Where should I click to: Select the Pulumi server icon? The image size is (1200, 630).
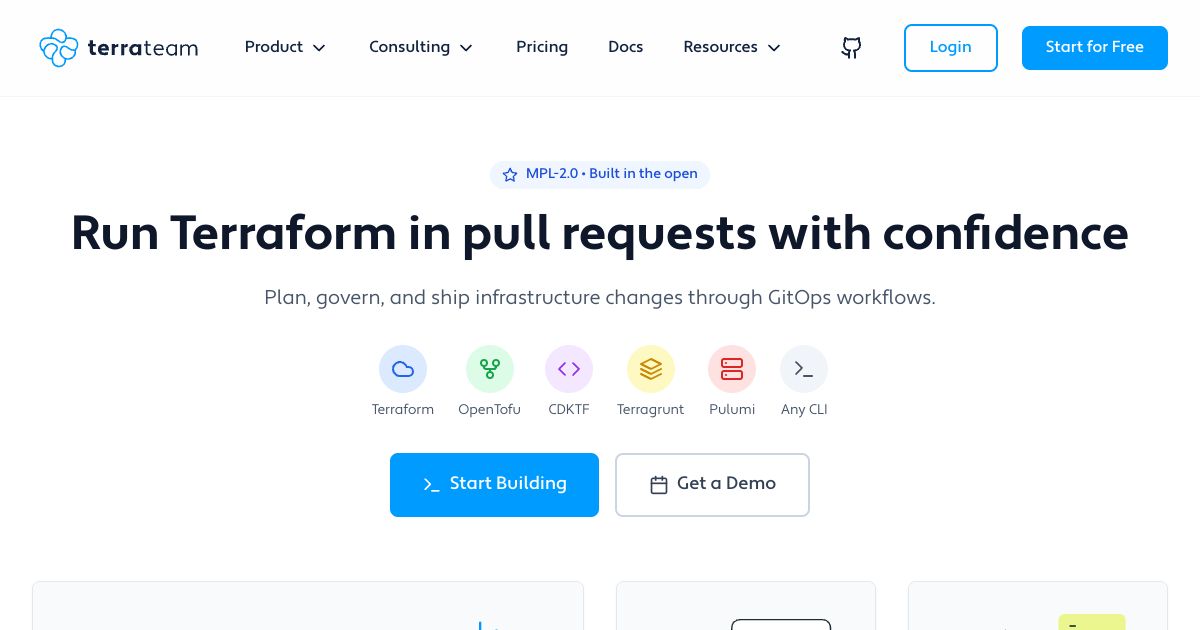(732, 369)
